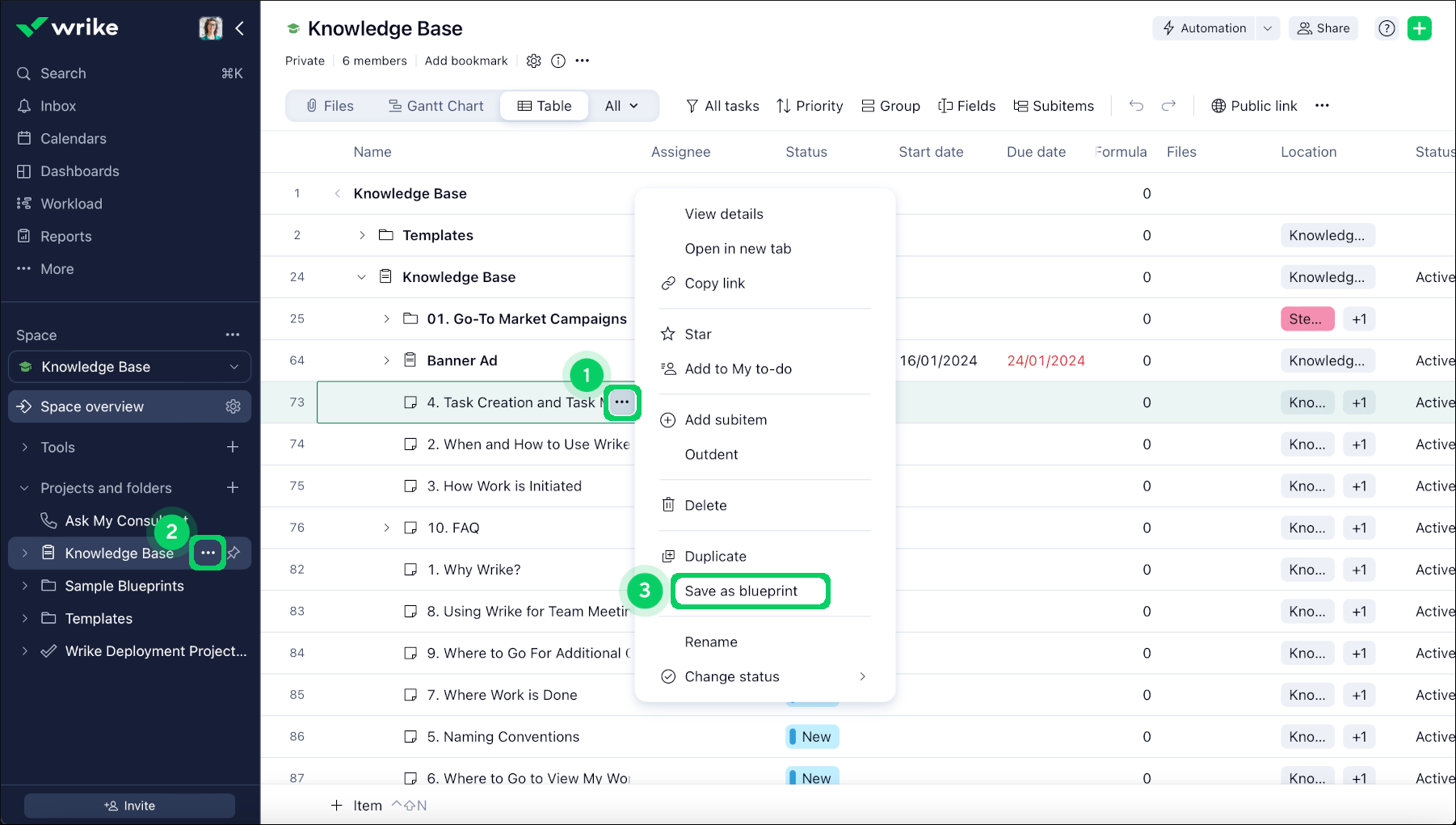Click the pink Ste... location tag
The width and height of the screenshot is (1456, 825).
[x=1307, y=319]
